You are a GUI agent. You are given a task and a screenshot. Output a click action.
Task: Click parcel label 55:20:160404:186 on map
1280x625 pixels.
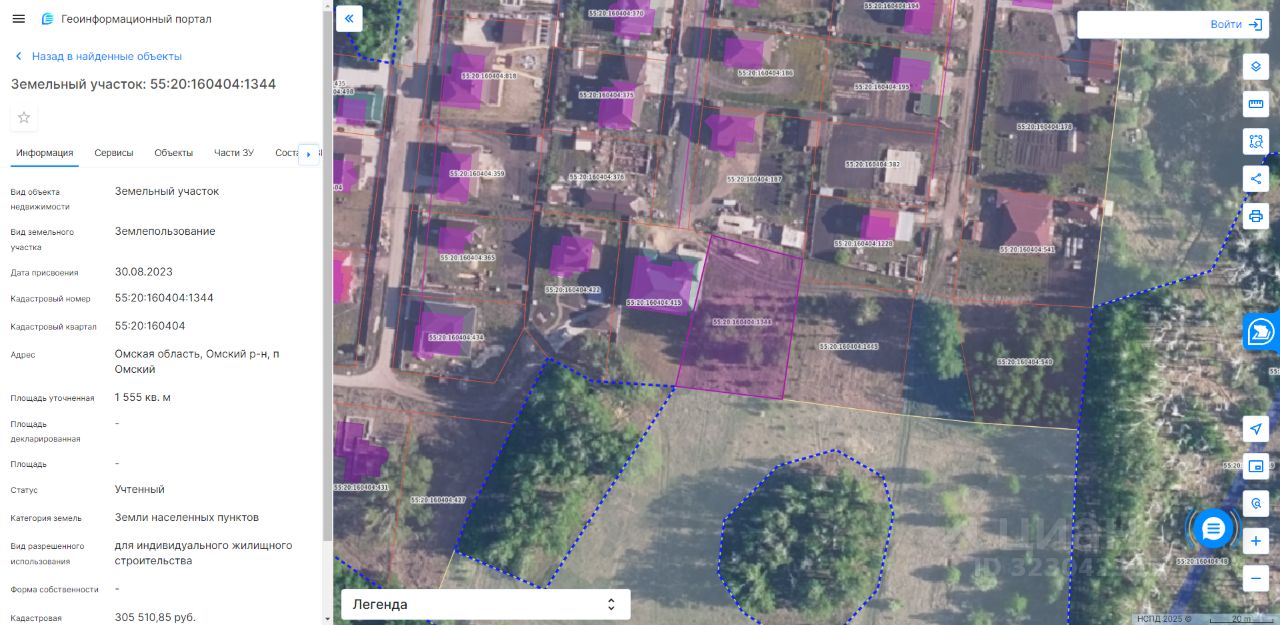click(764, 73)
